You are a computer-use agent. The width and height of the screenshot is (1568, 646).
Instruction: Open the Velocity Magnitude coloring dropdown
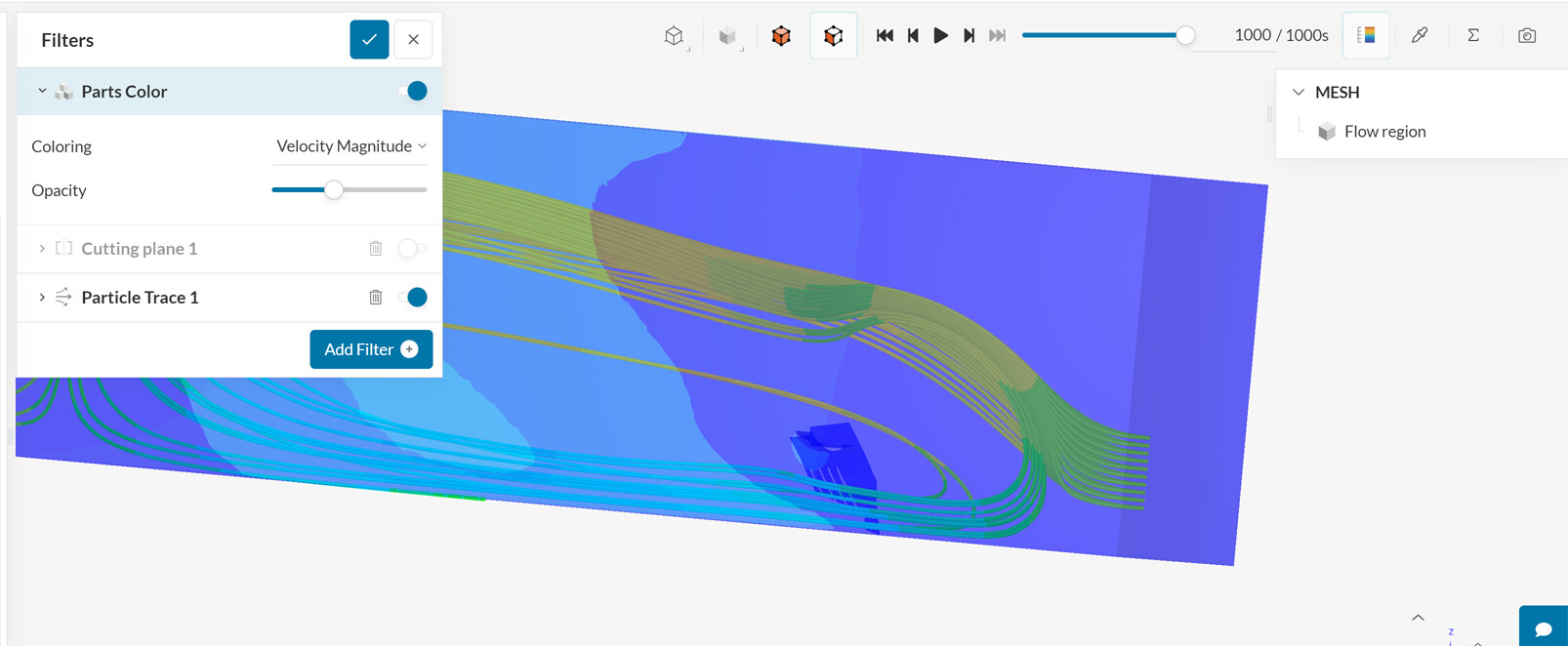pos(351,146)
